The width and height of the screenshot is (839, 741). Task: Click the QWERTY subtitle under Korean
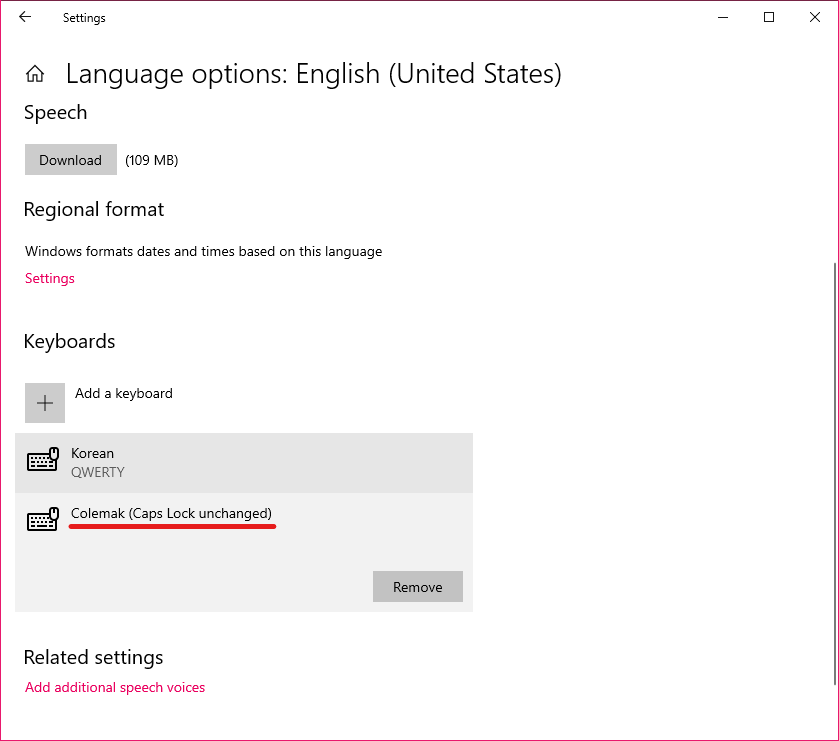pos(98,472)
